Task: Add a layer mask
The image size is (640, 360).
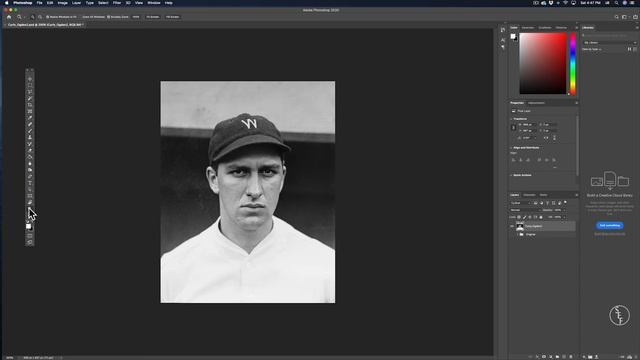Action: pos(544,357)
